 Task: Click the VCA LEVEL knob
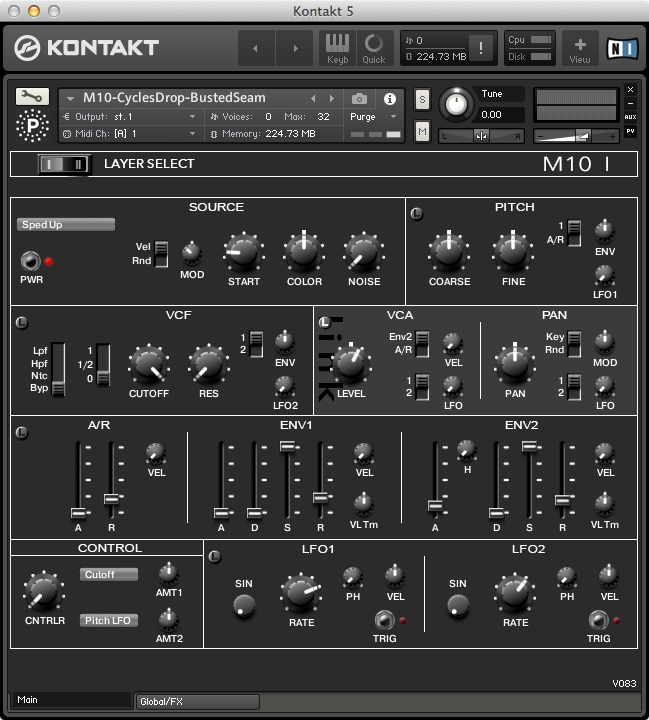click(351, 365)
